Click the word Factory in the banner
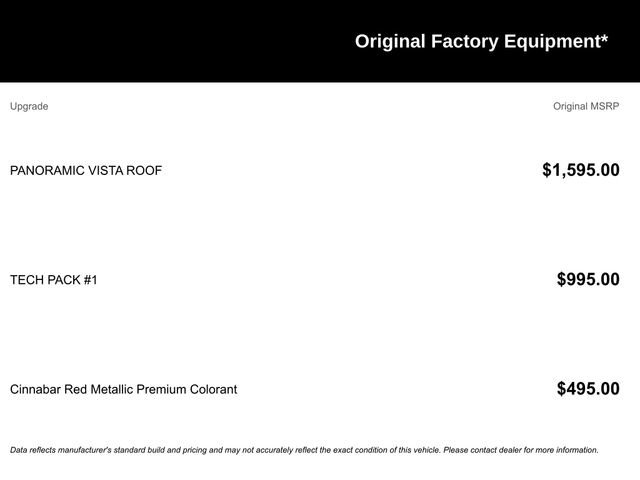This screenshot has width=640, height=480. point(464,42)
